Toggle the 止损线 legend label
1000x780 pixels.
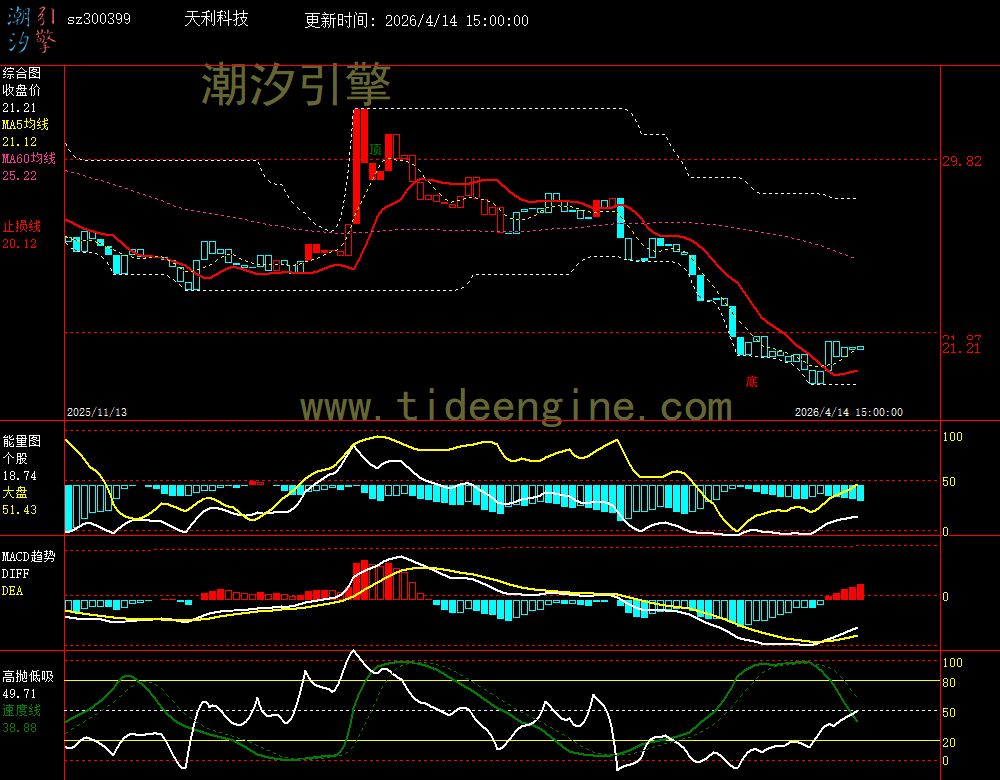(21, 226)
